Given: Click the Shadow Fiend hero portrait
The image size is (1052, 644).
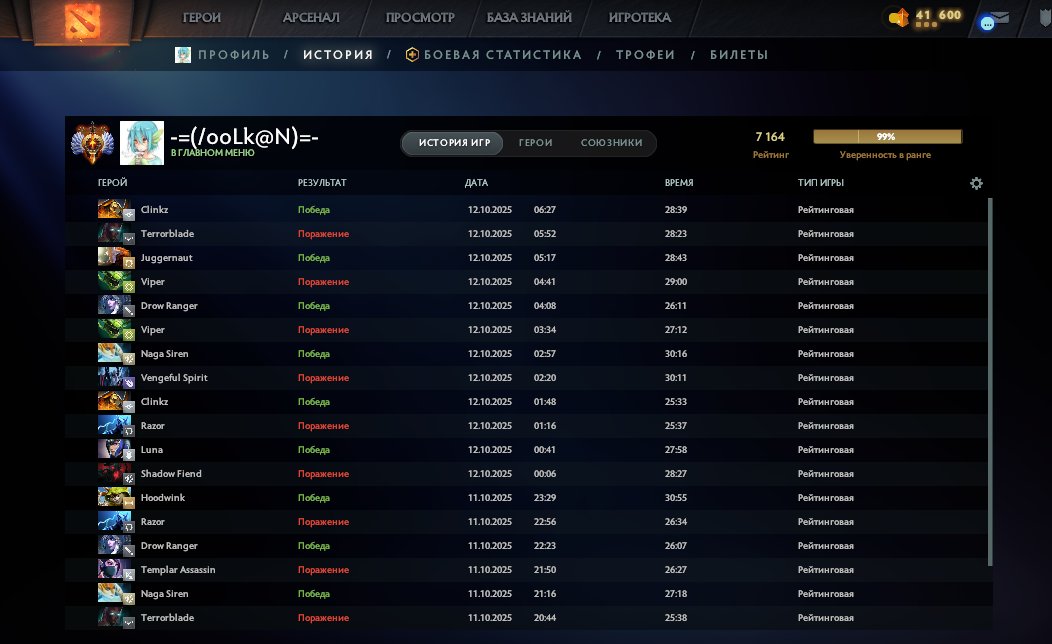Looking at the screenshot, I should pyautogui.click(x=111, y=474).
